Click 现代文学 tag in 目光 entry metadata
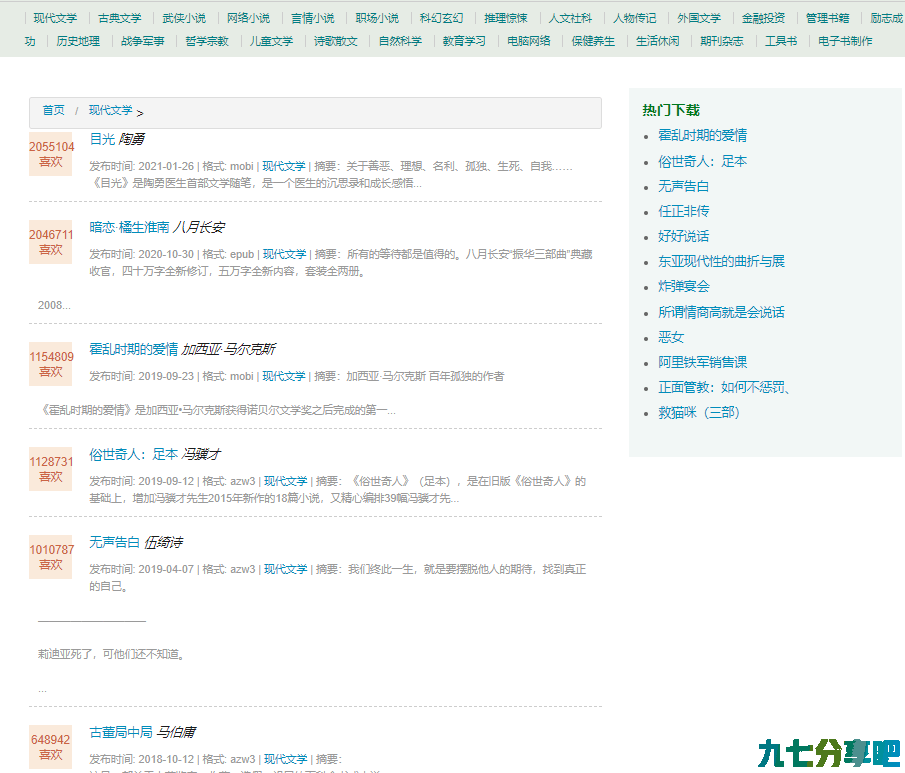The width and height of the screenshot is (905, 773). pyautogui.click(x=284, y=166)
